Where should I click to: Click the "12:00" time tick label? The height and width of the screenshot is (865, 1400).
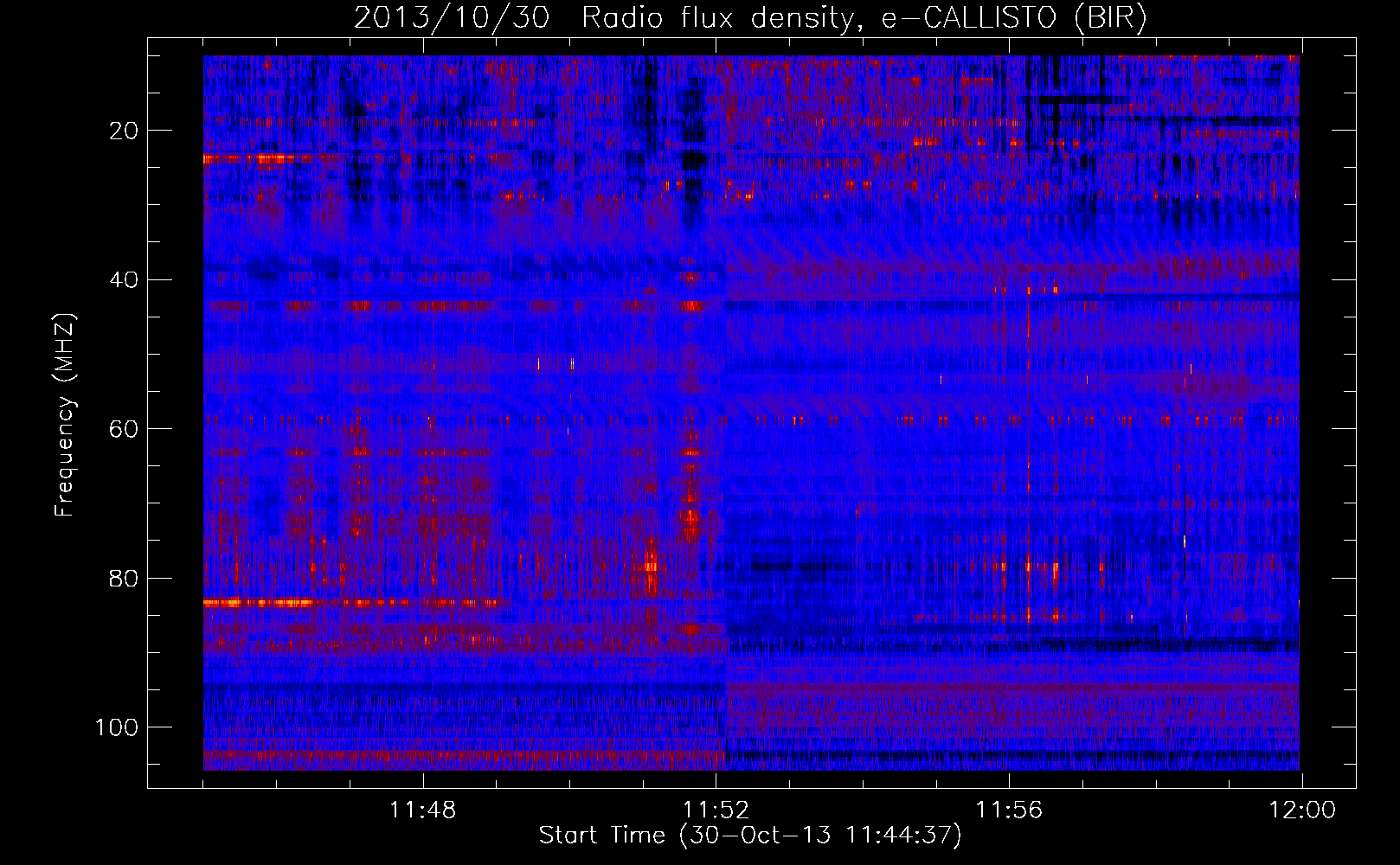coord(1302,811)
